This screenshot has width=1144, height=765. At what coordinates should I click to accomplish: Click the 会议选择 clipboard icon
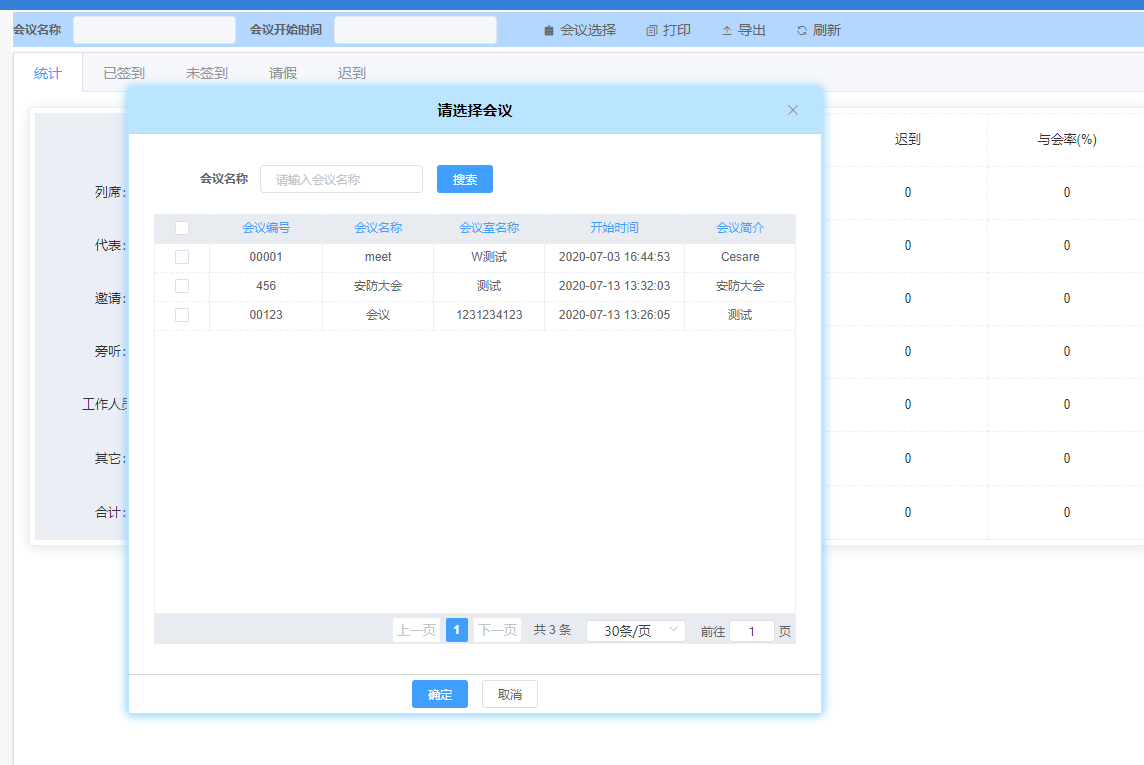548,31
